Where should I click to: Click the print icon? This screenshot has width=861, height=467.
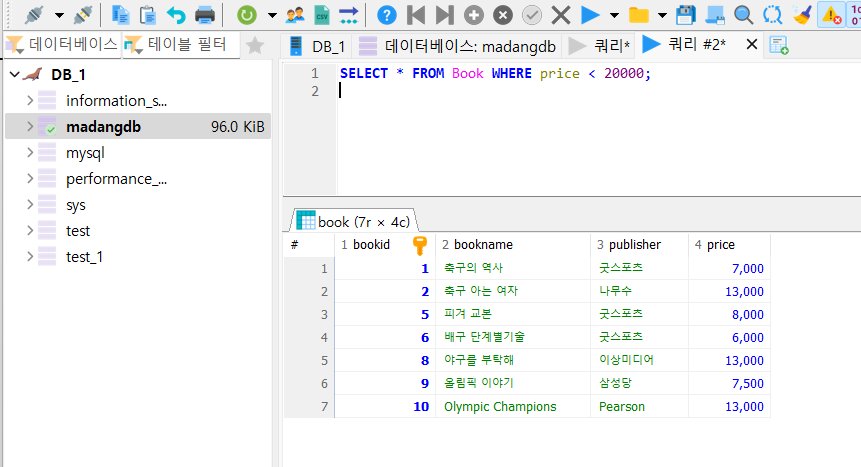point(205,15)
